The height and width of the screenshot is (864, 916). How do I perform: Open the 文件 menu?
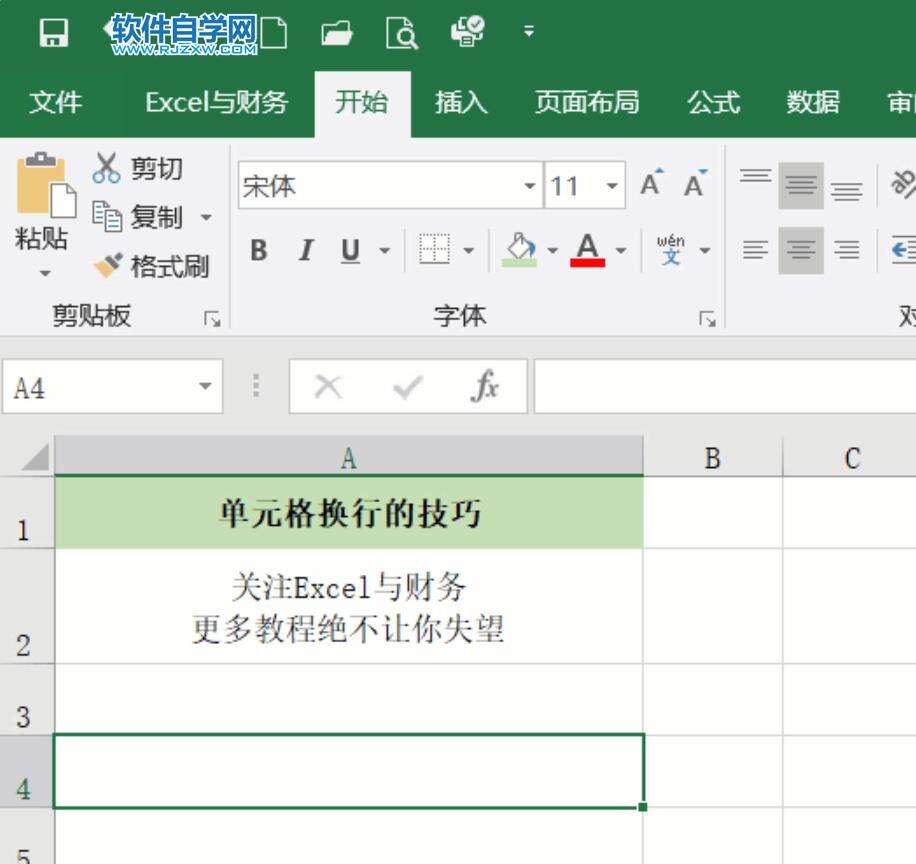pyautogui.click(x=57, y=102)
